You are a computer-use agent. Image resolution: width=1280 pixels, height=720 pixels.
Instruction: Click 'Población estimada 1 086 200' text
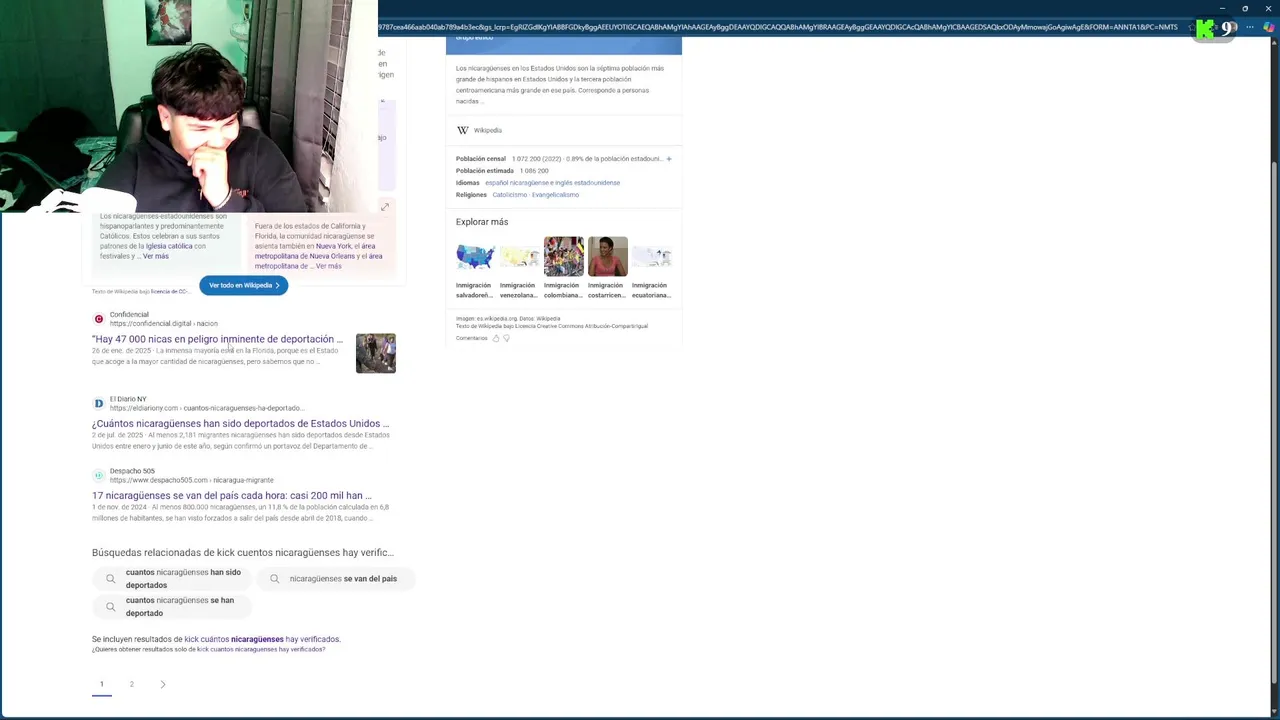[502, 171]
